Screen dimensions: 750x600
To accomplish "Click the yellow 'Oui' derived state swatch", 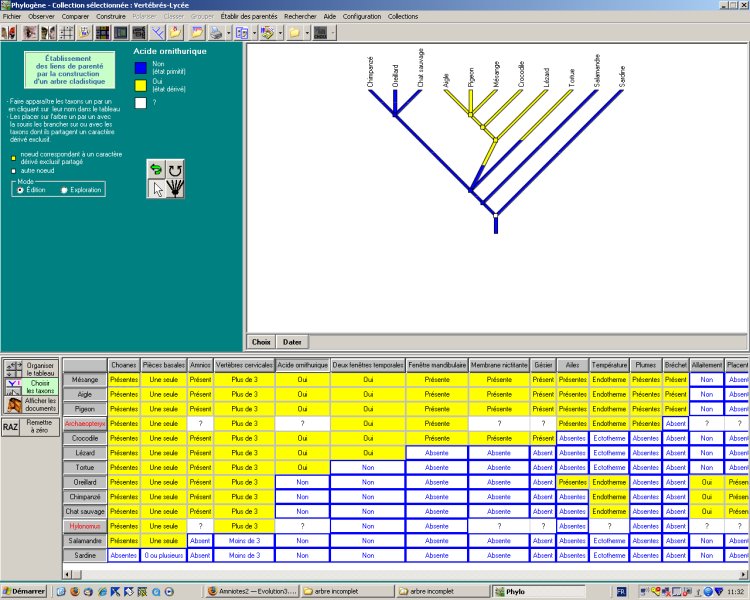I will pyautogui.click(x=141, y=85).
